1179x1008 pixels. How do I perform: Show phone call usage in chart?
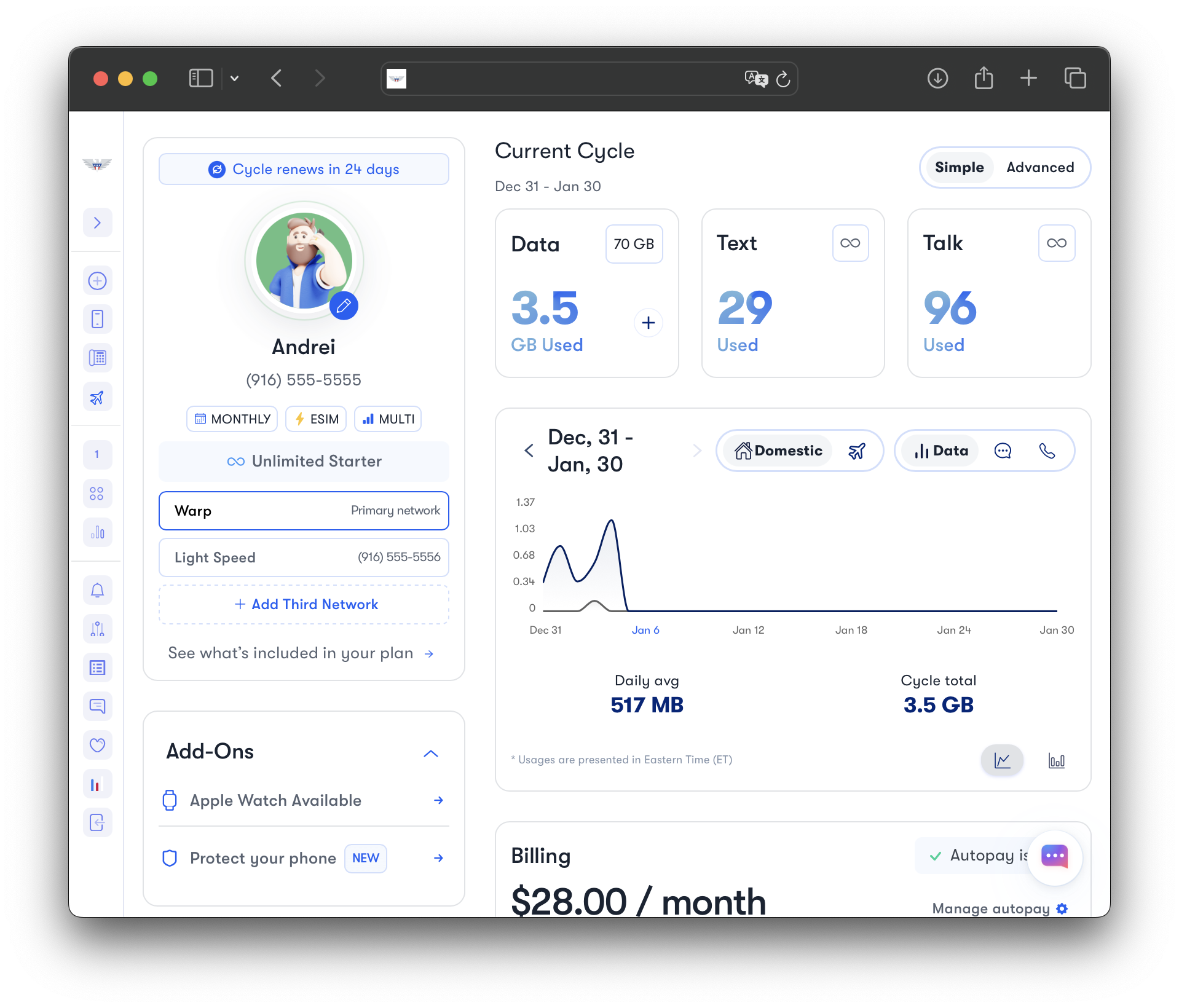click(x=1047, y=451)
